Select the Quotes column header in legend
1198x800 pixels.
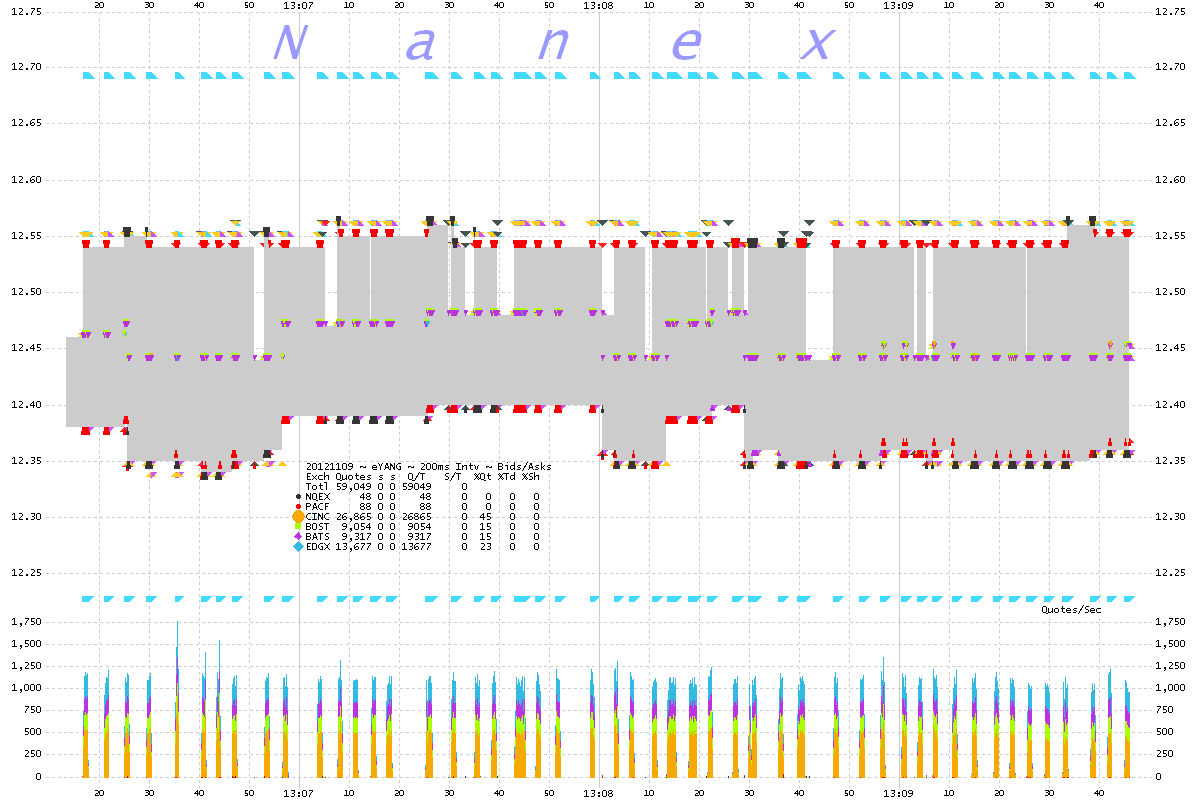point(353,477)
